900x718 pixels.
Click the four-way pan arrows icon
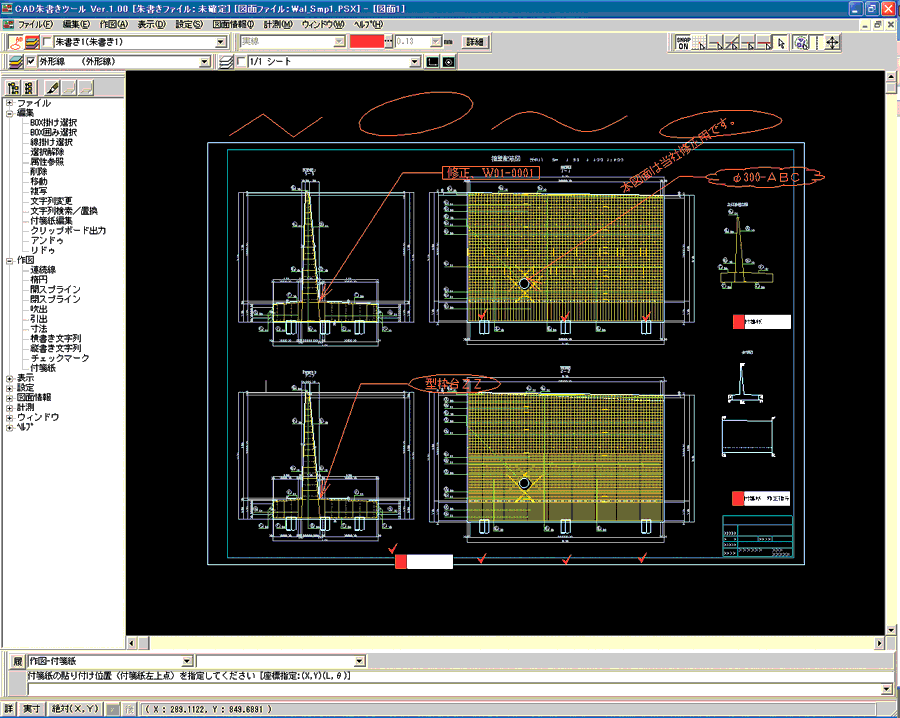[832, 43]
